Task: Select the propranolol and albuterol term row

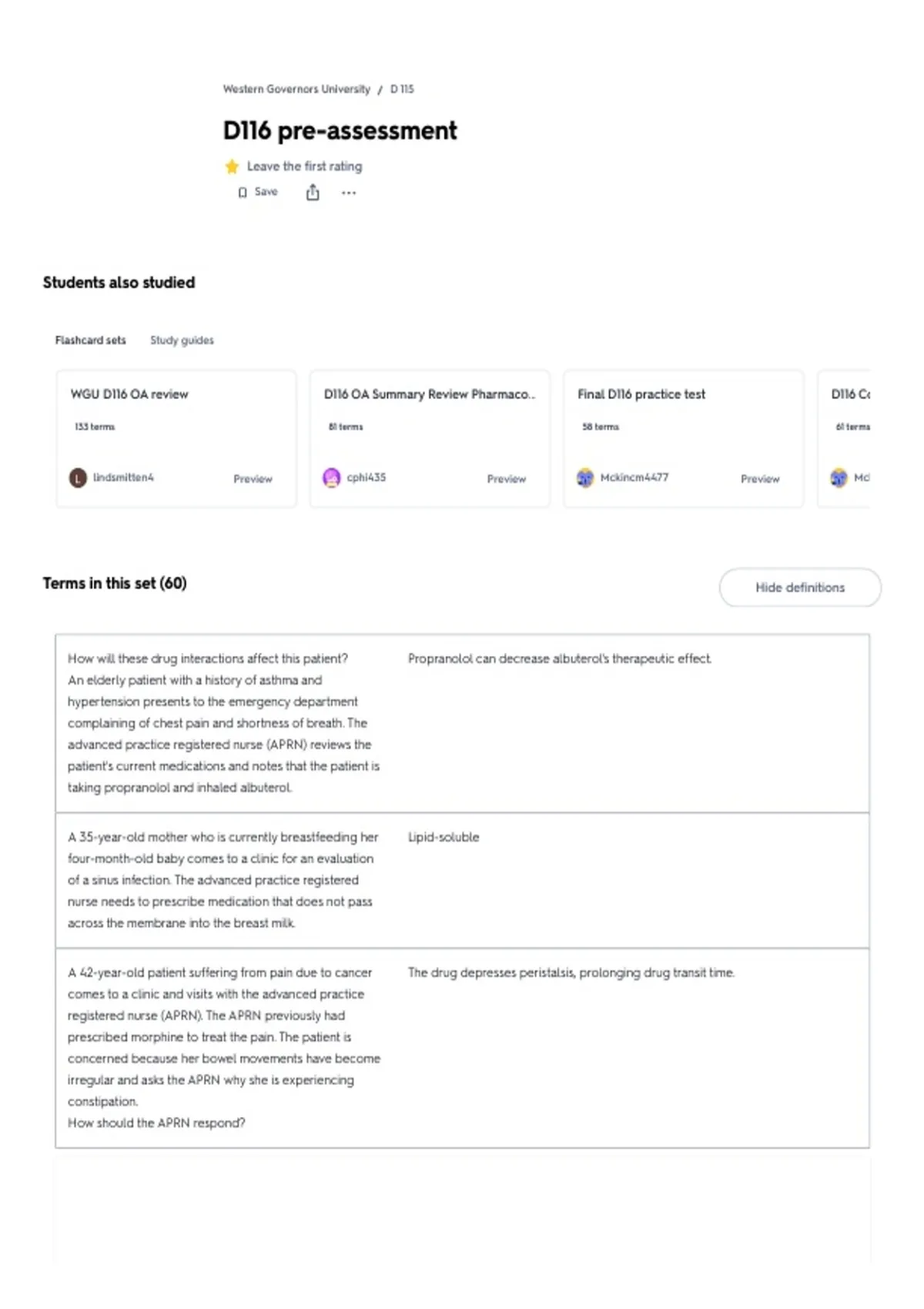Action: 462,724
